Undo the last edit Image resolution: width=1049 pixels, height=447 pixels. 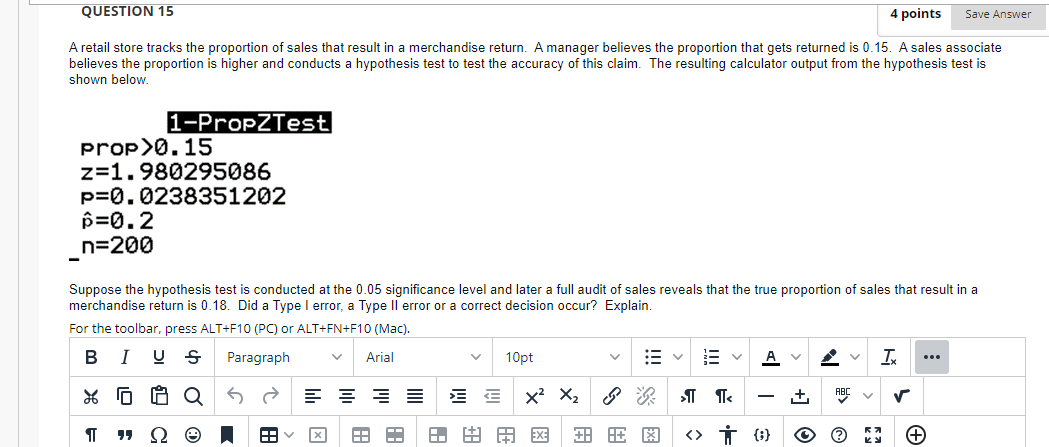pyautogui.click(x=234, y=397)
